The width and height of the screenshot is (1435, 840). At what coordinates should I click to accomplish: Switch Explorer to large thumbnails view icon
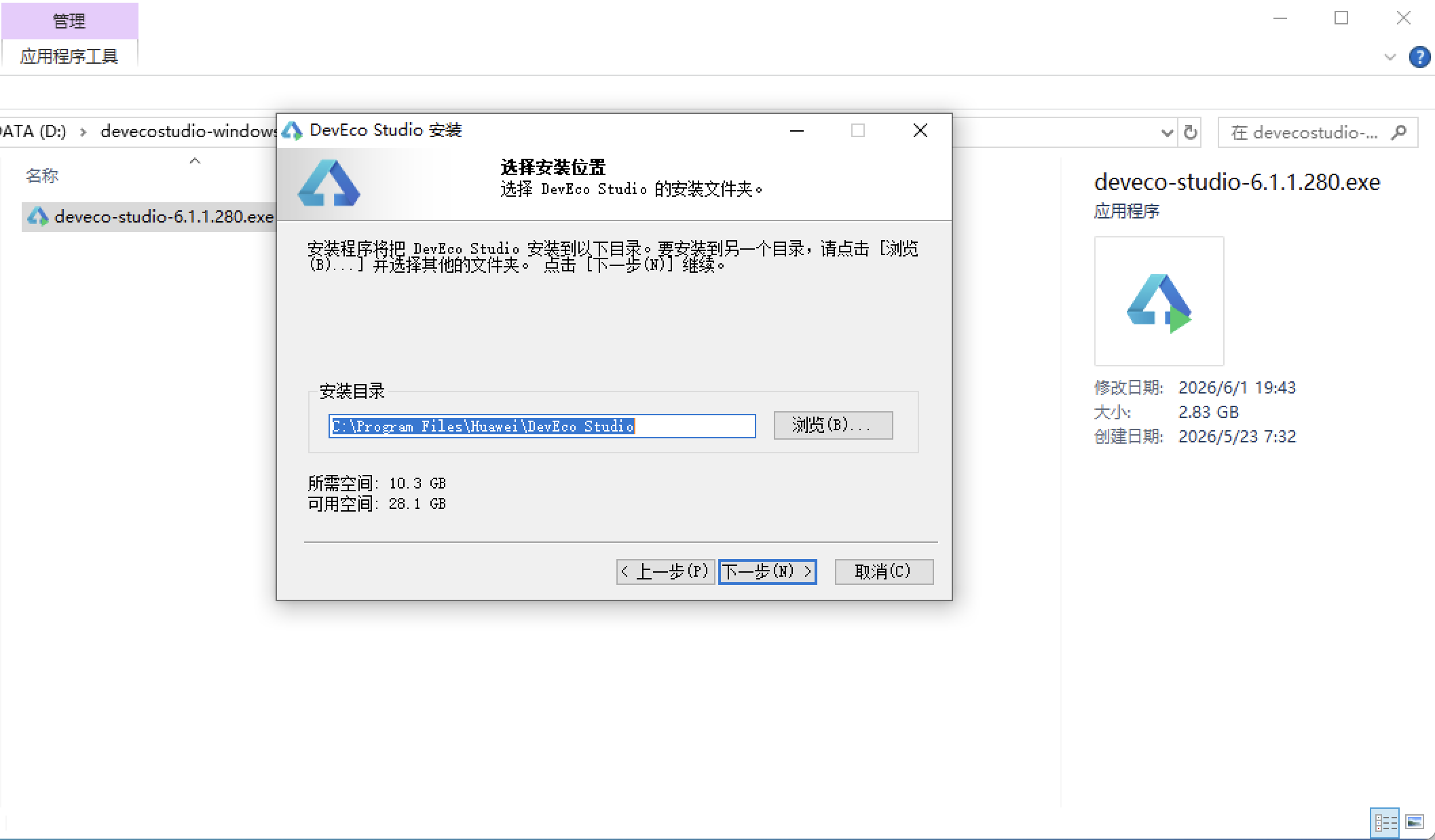tap(1415, 823)
